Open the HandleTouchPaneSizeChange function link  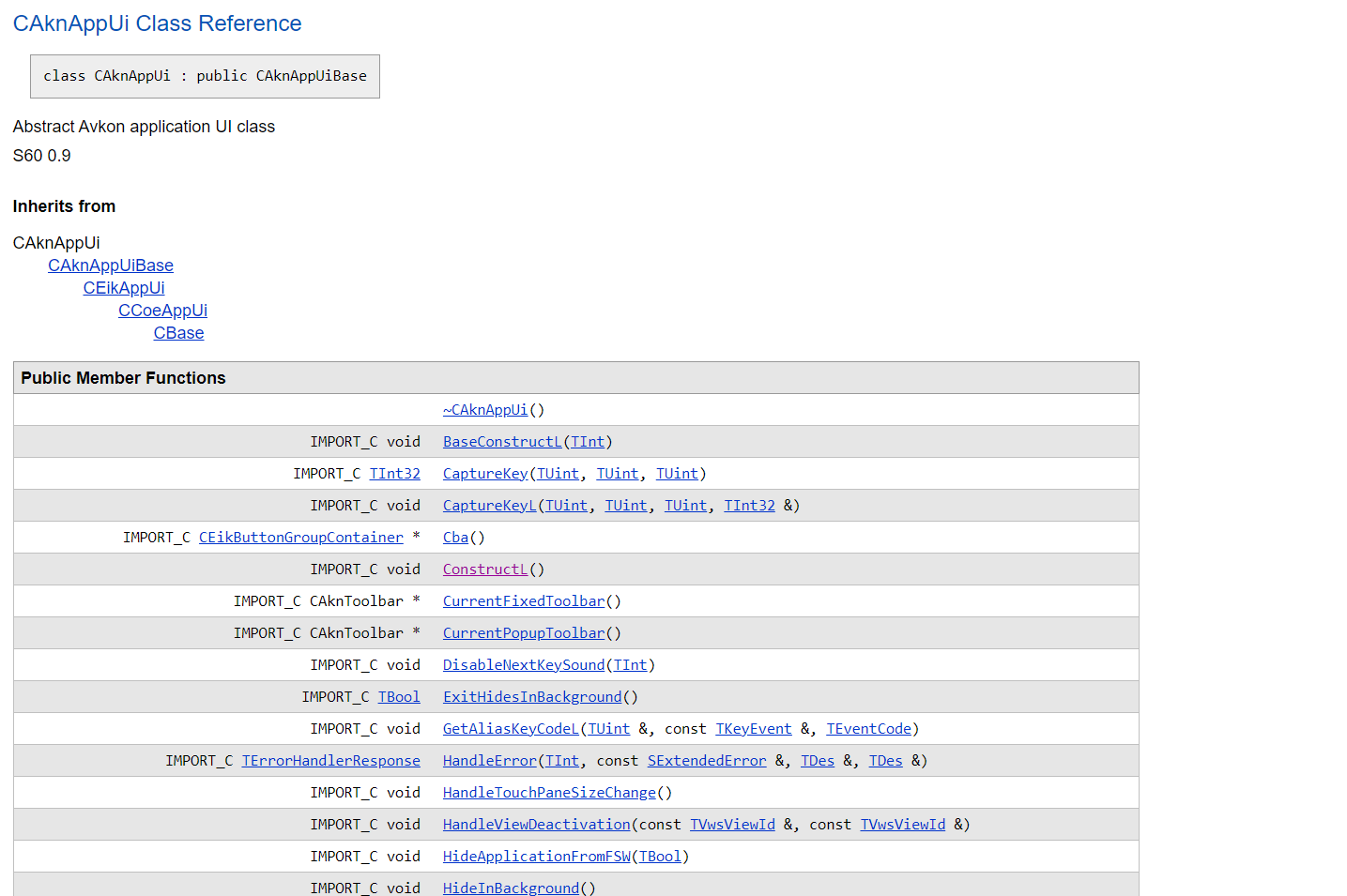[x=549, y=793]
